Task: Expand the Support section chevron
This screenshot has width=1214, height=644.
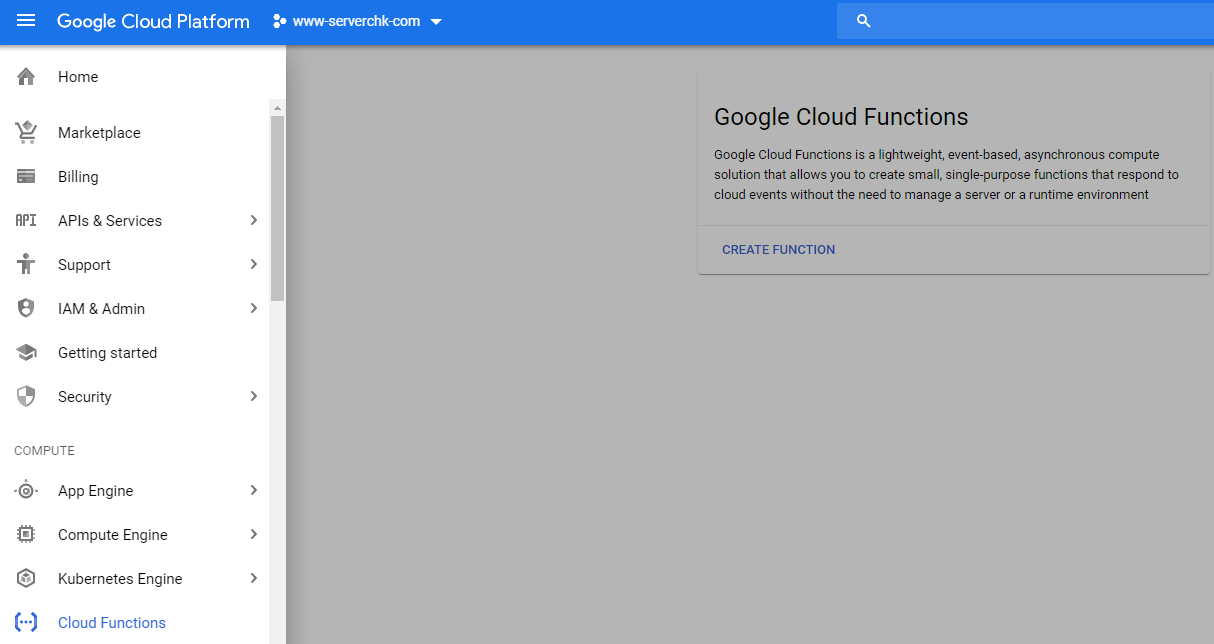Action: tap(253, 264)
